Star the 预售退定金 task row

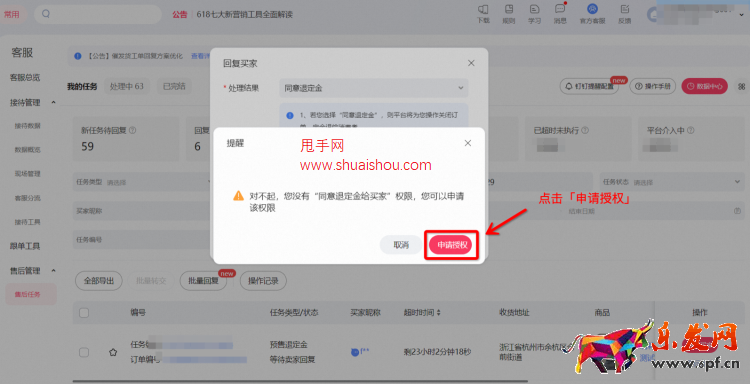click(x=113, y=352)
